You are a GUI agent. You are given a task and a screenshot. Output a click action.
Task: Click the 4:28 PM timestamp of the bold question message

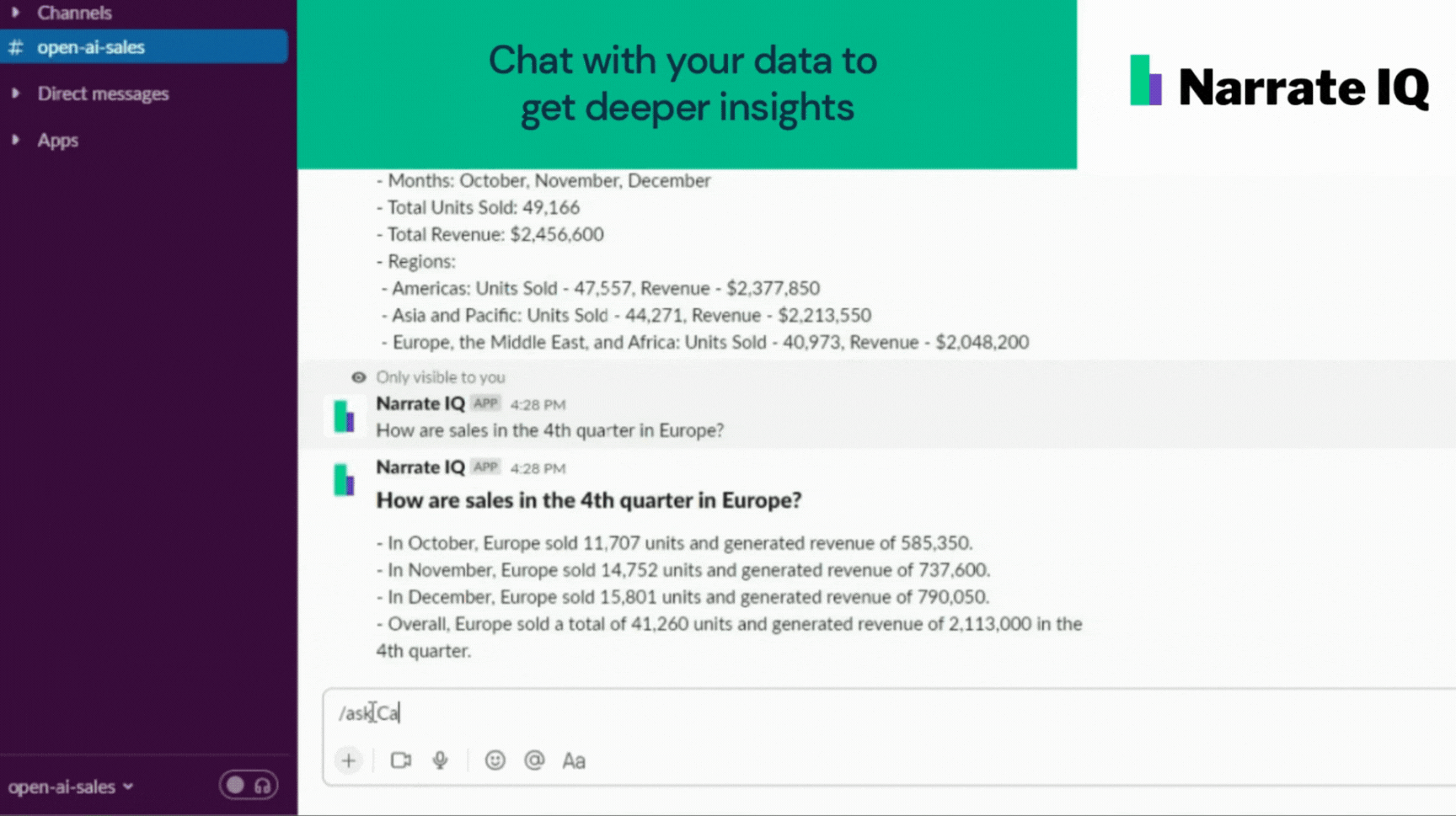tap(538, 468)
